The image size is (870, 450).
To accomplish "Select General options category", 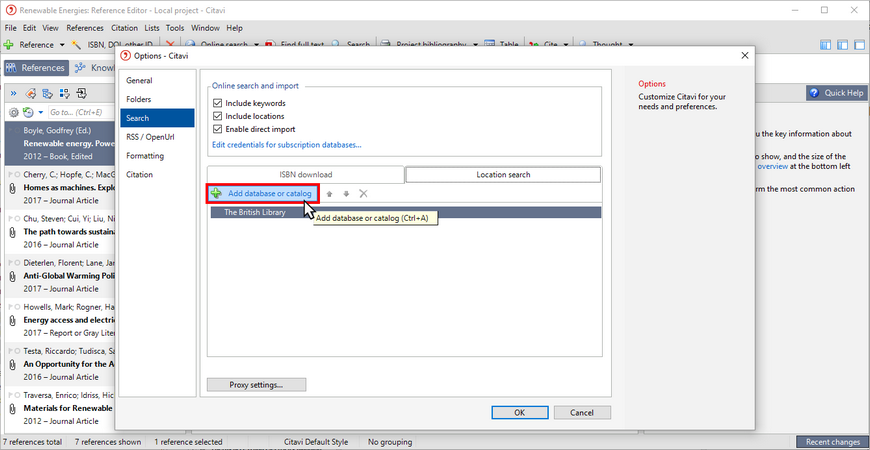I will click(157, 80).
